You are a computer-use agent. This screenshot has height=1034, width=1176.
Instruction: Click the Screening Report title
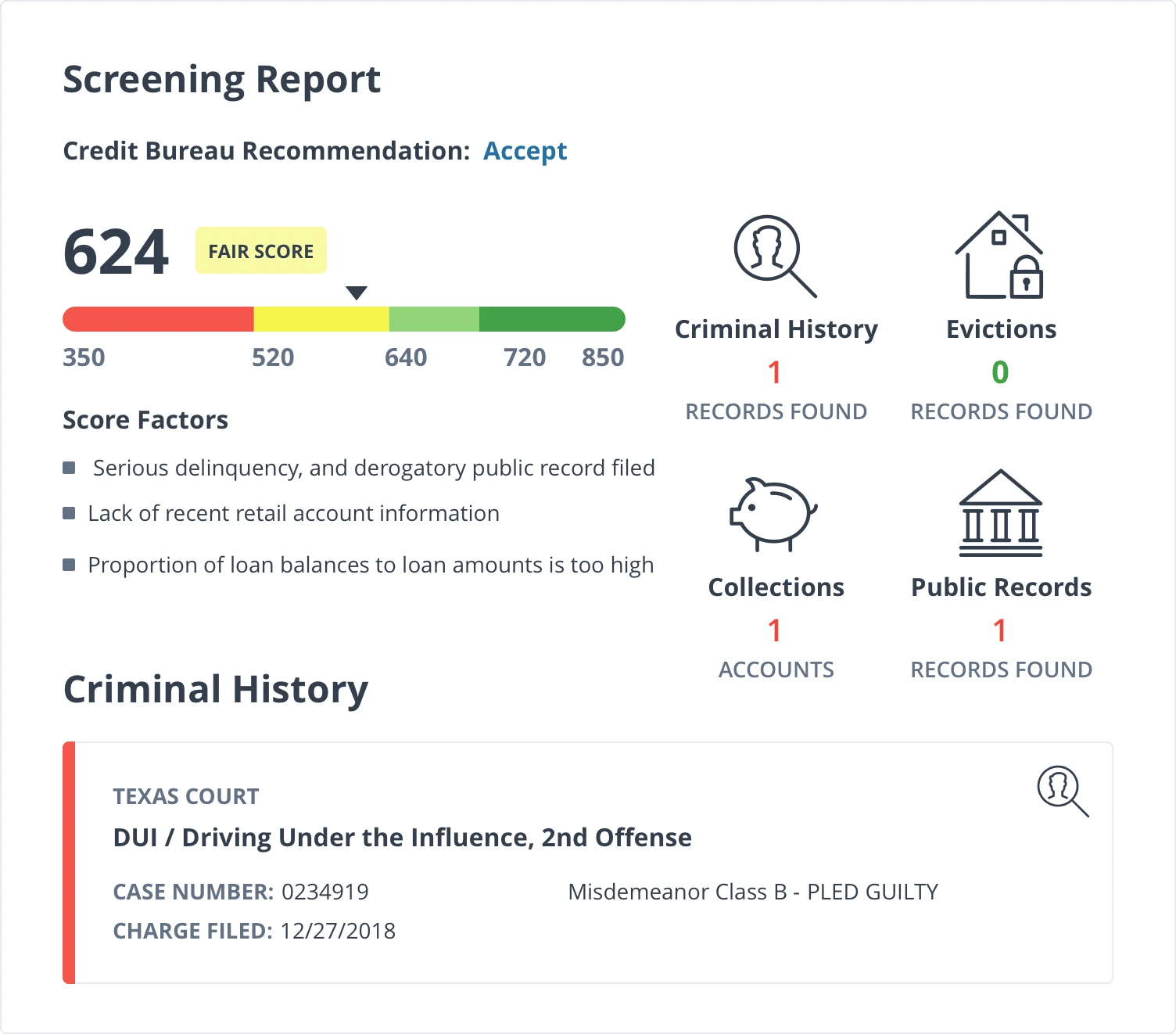222,80
